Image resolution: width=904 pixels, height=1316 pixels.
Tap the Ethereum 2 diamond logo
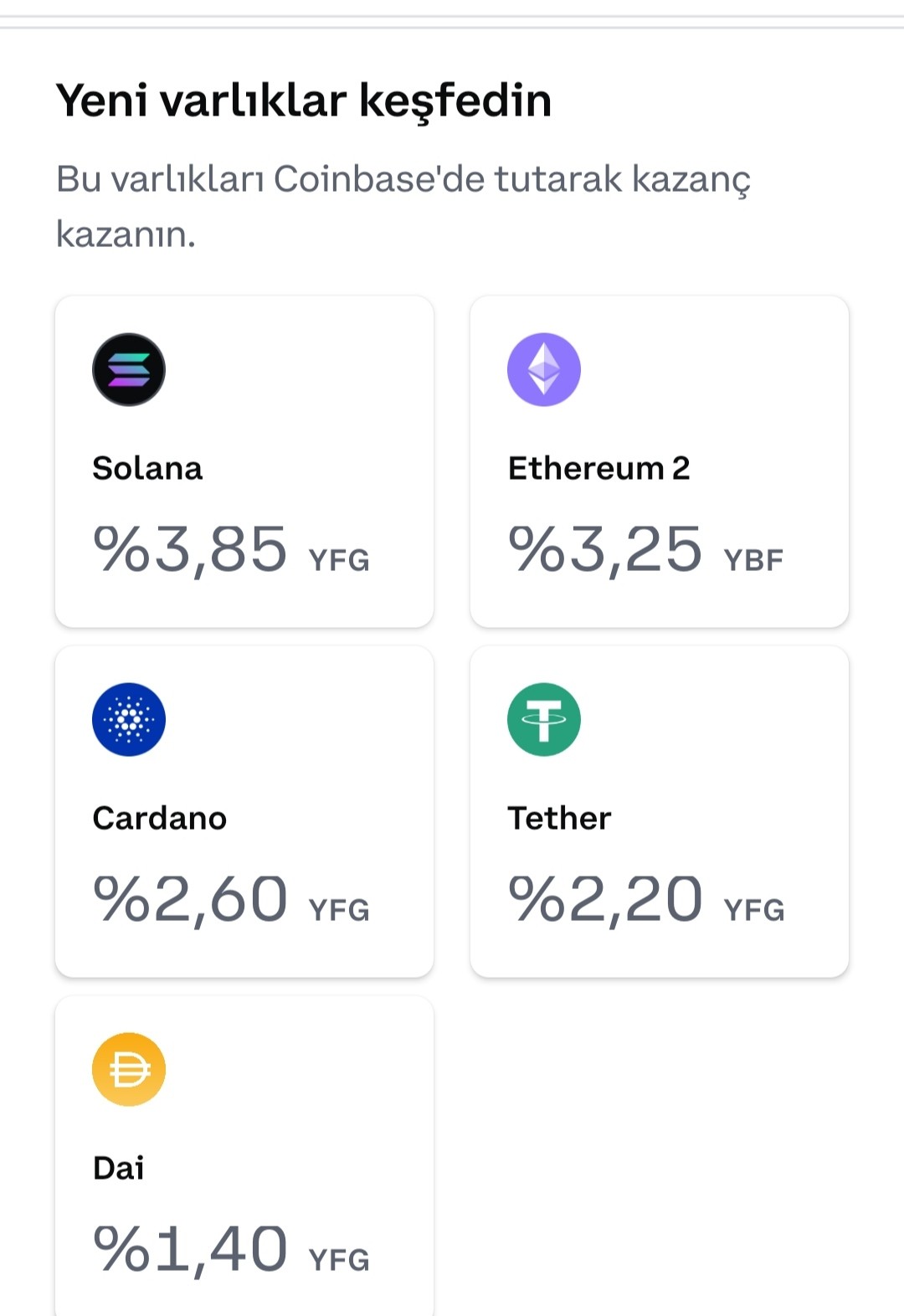click(544, 370)
